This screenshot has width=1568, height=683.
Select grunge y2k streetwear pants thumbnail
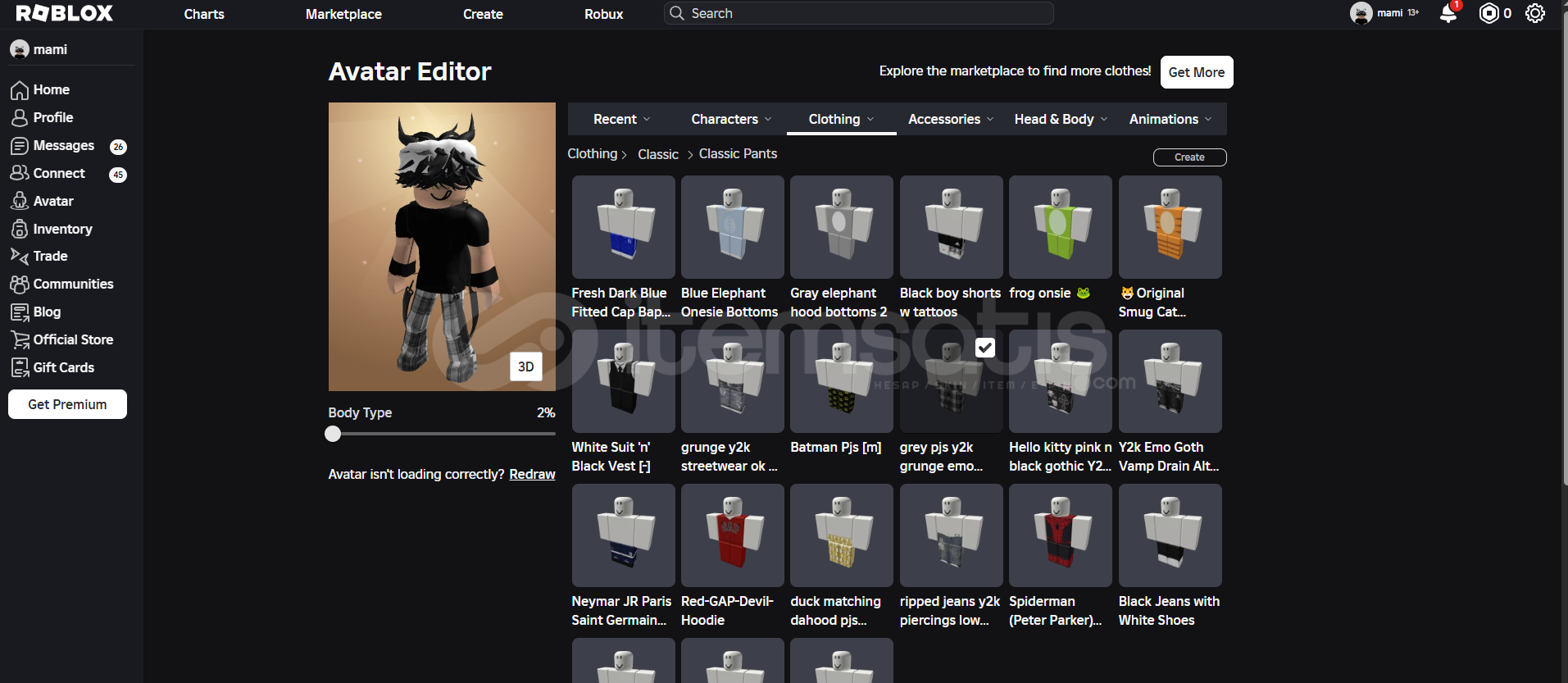[x=733, y=381]
